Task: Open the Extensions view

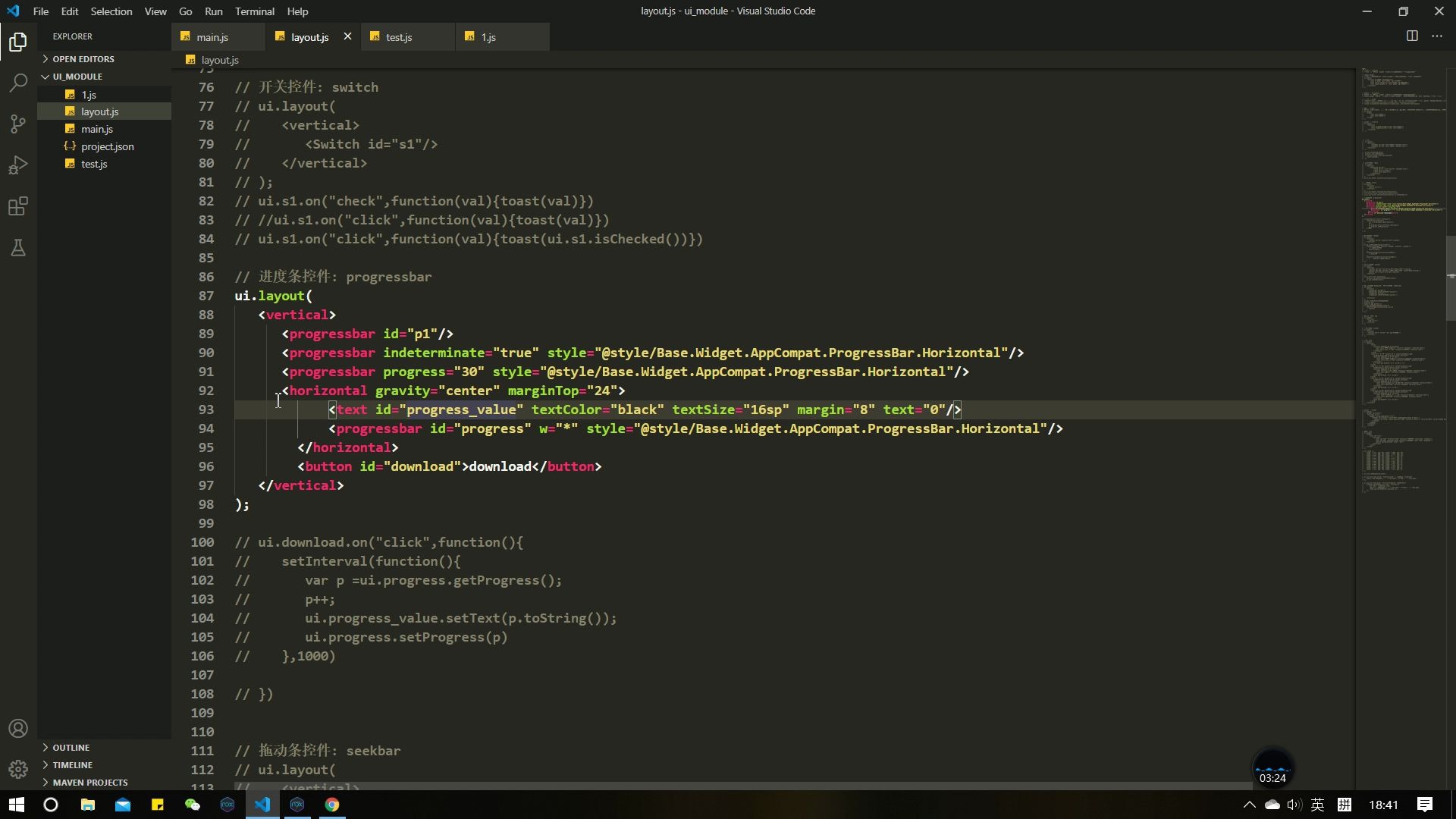Action: pos(18,206)
